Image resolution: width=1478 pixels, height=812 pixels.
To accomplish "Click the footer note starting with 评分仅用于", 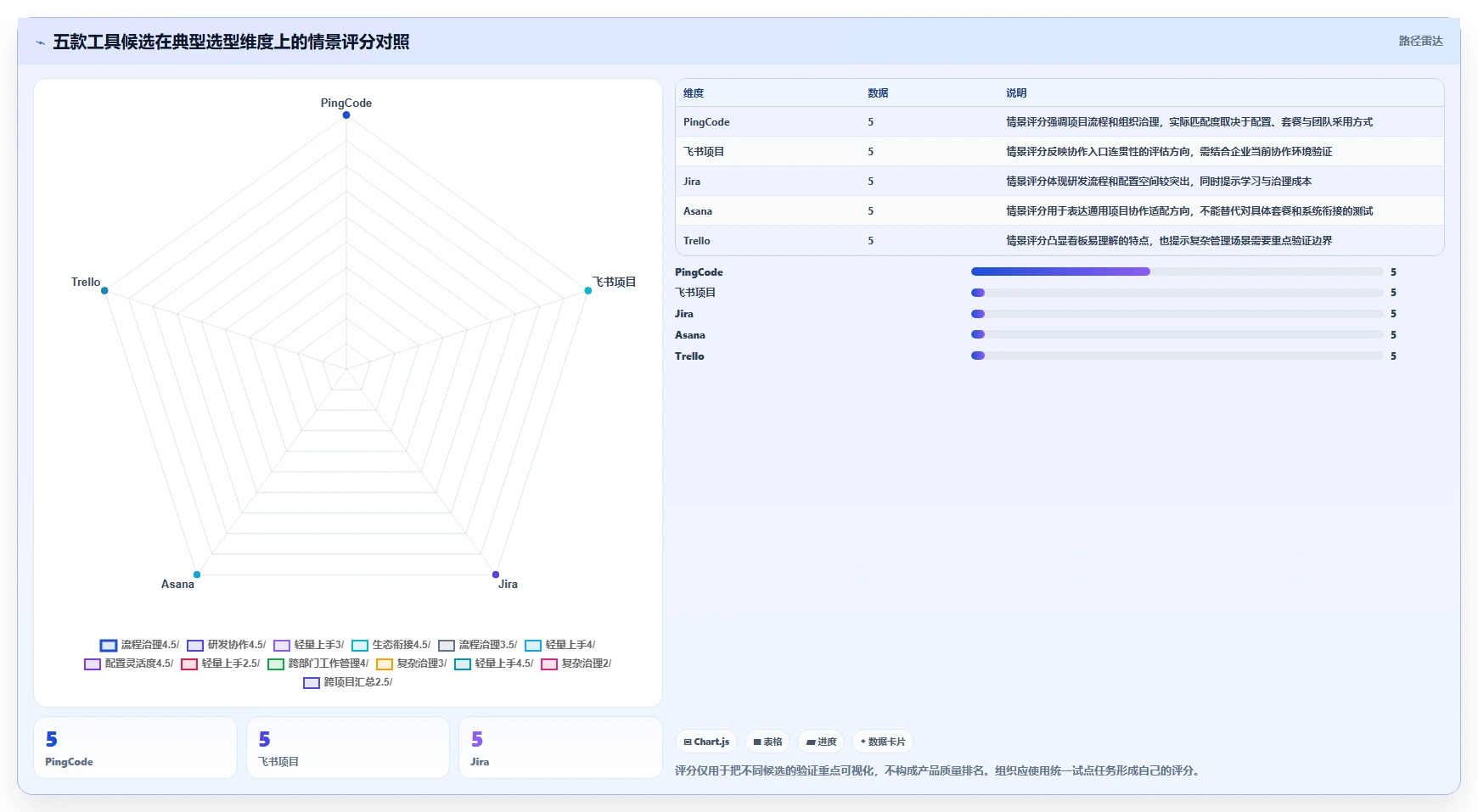I will pos(939,770).
